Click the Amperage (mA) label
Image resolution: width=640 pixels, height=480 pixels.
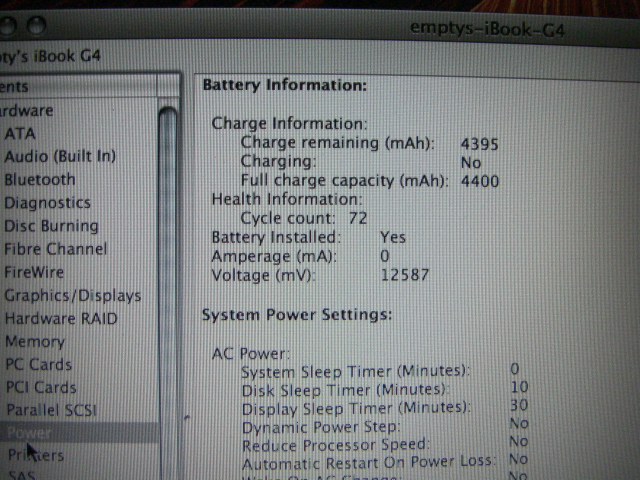(x=274, y=256)
